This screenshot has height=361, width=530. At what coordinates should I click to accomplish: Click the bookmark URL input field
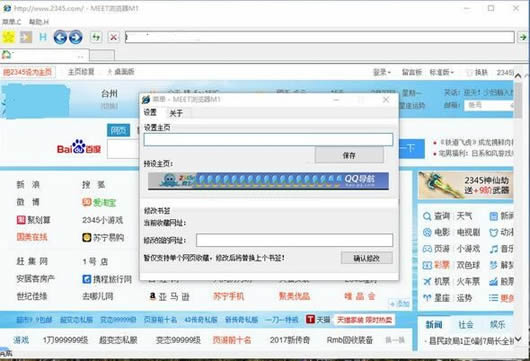(294, 240)
